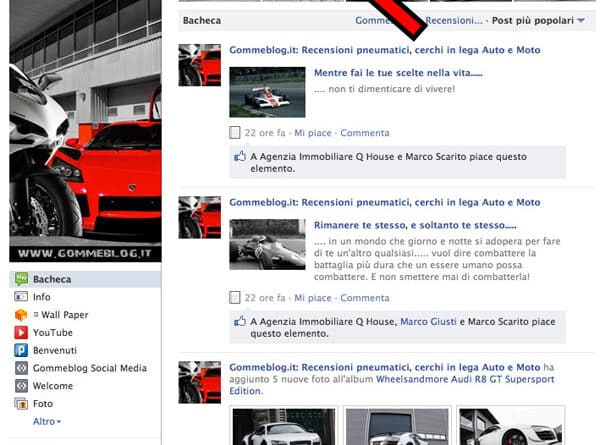Viewport: 600px width, 445px height.
Task: Open the racing car thumbnail of first post
Action: pos(267,92)
